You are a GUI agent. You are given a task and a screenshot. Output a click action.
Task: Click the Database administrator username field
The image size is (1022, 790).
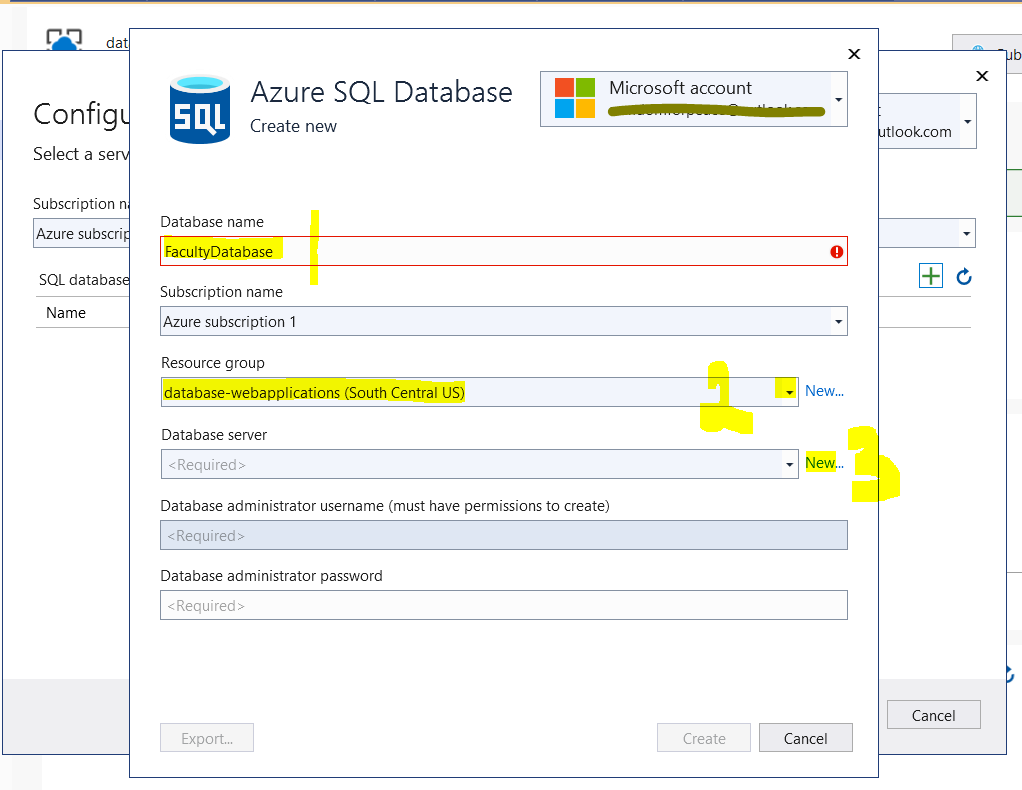click(x=503, y=535)
